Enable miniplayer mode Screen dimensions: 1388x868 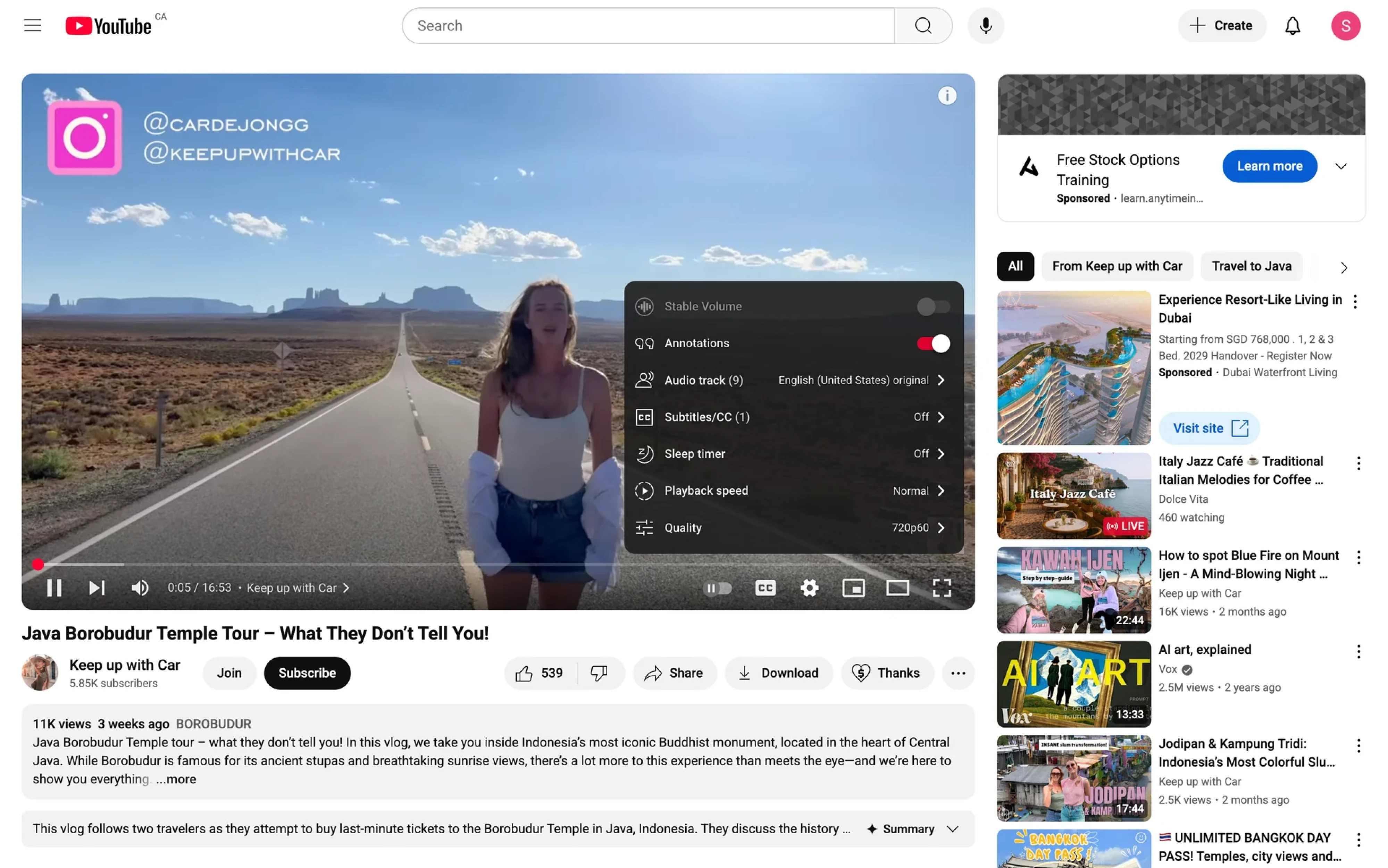[853, 587]
